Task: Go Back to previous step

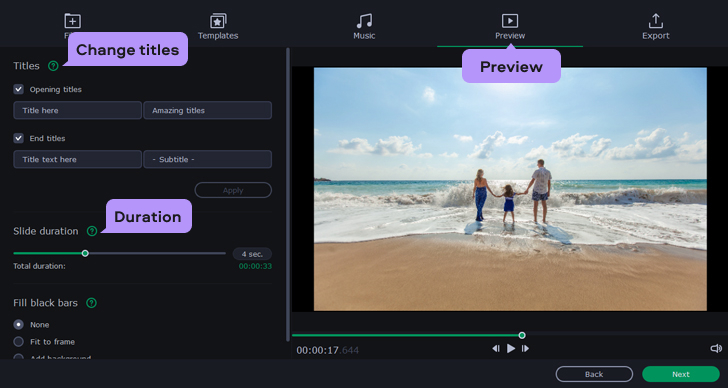Action: pyautogui.click(x=594, y=374)
